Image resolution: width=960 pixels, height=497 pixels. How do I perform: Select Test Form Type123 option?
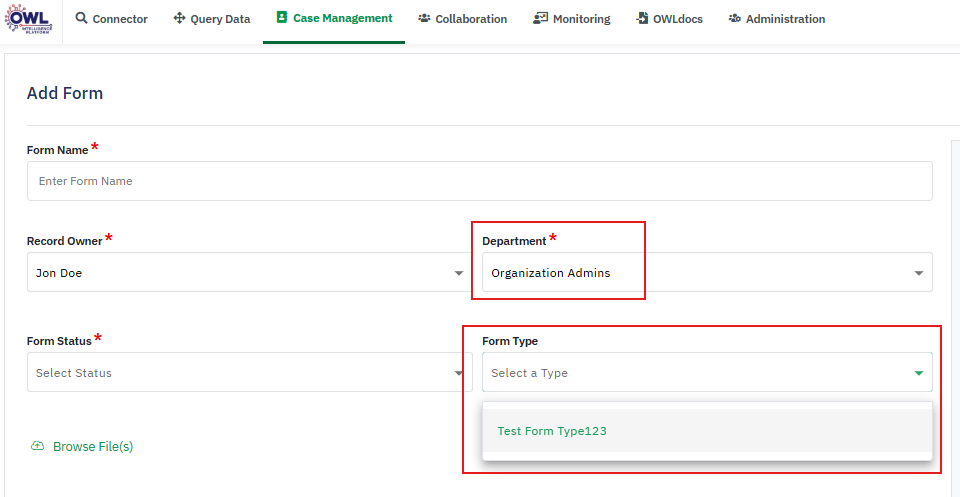552,431
